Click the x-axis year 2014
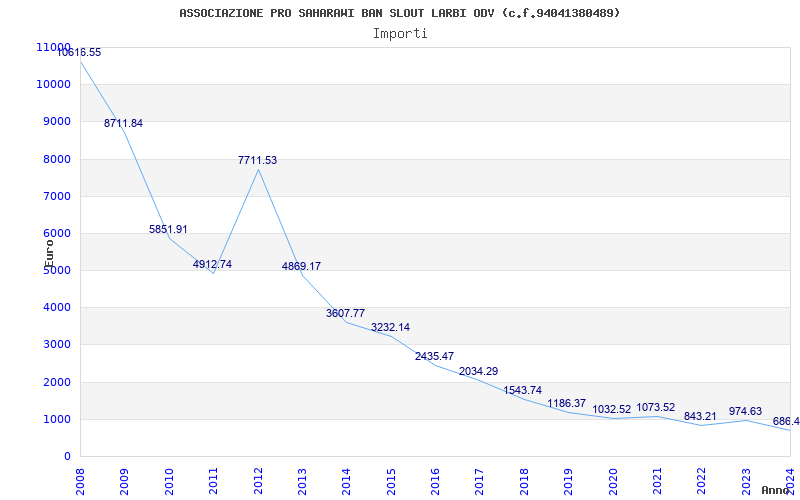The width and height of the screenshot is (800, 500). coord(346,482)
